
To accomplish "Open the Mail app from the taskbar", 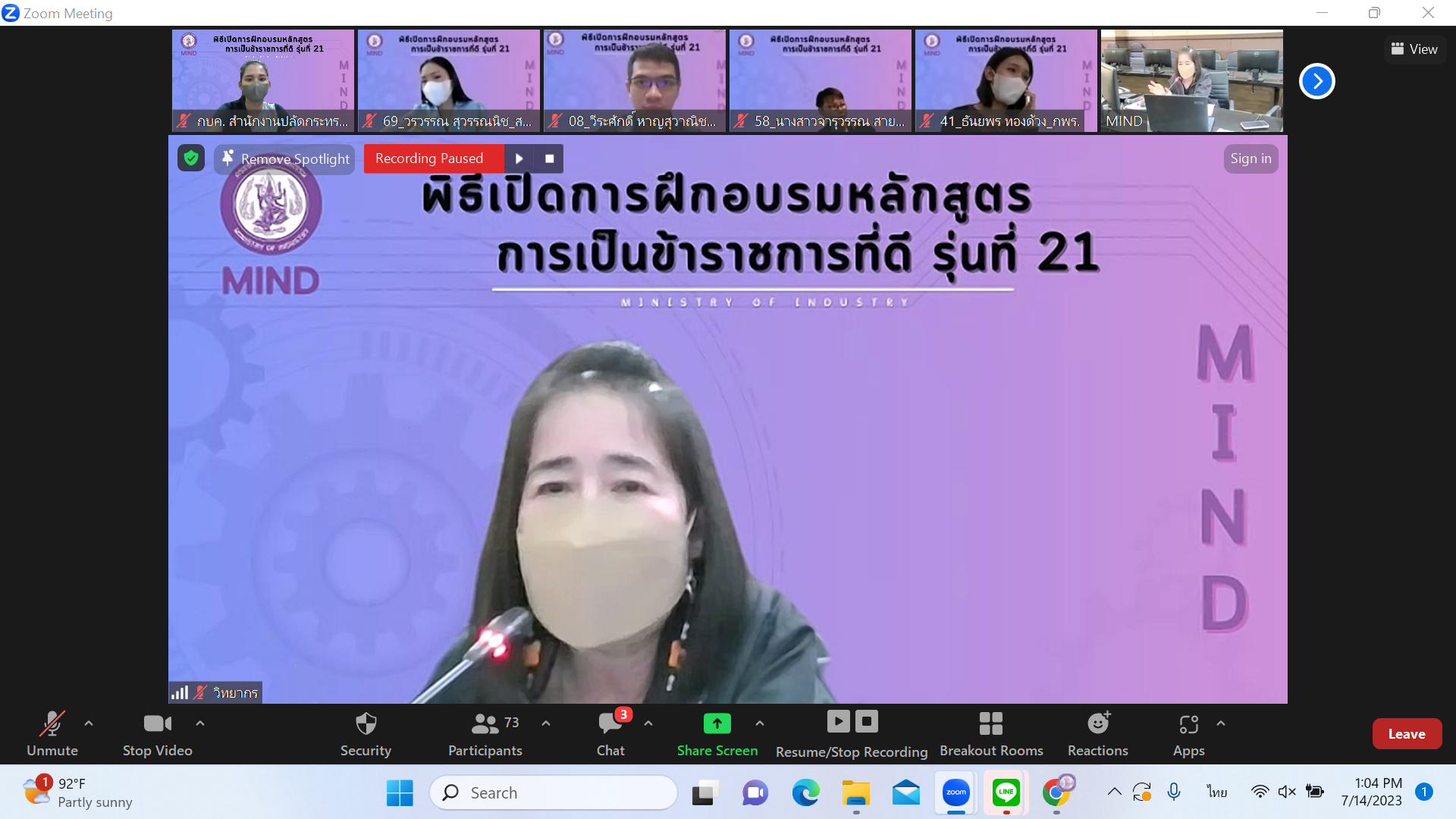I will coord(906,792).
